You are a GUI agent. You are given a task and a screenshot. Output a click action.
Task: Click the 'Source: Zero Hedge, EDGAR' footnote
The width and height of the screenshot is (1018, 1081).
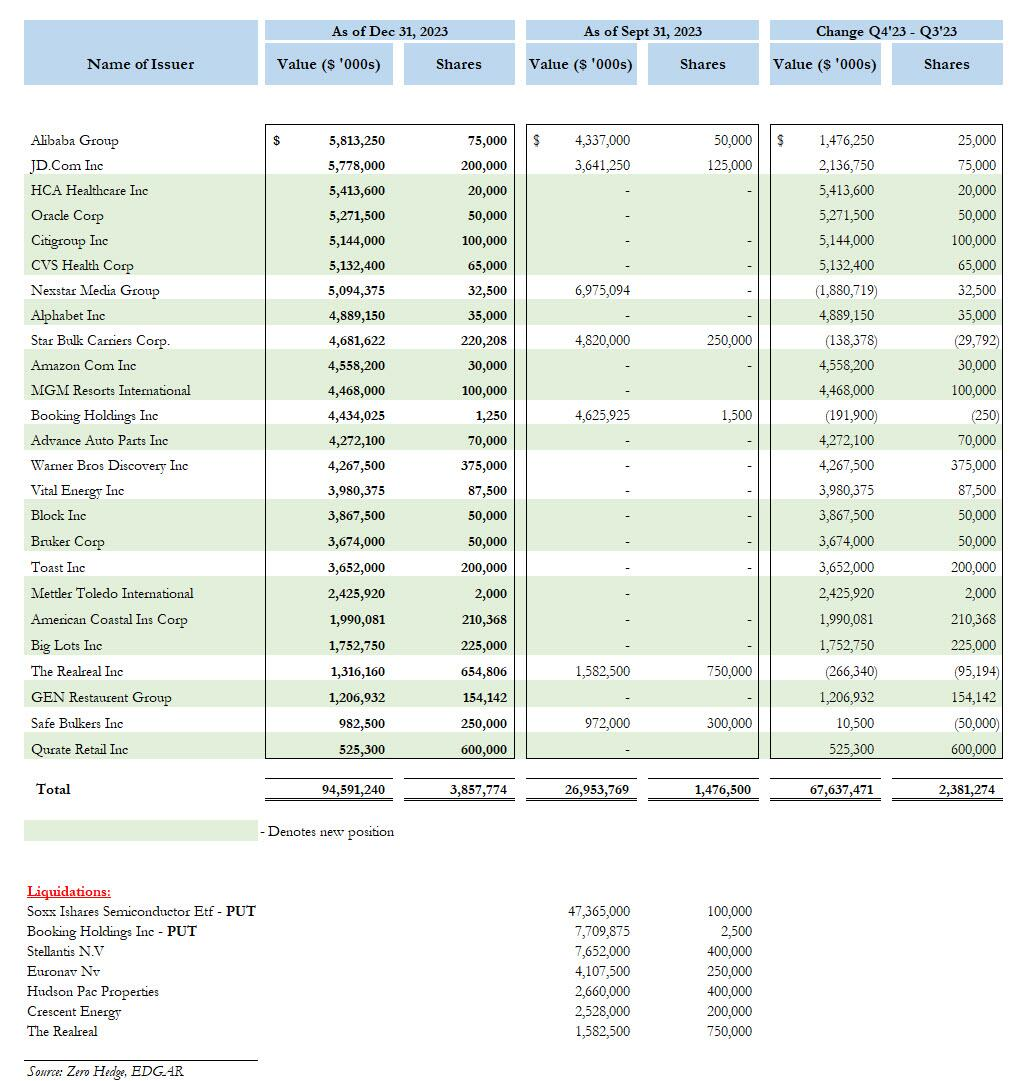(x=105, y=1071)
